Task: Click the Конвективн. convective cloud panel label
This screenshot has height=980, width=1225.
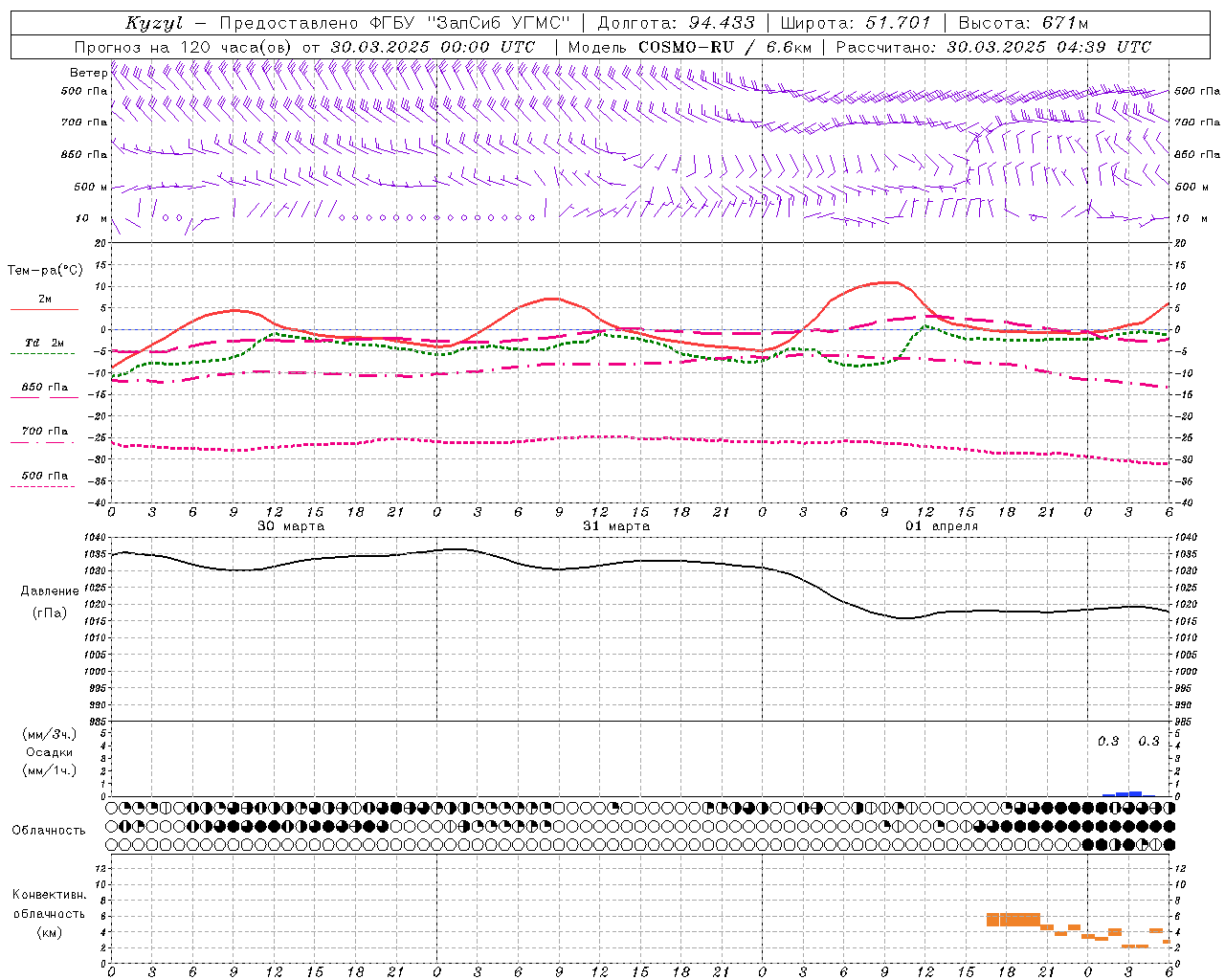Action: tap(50, 895)
